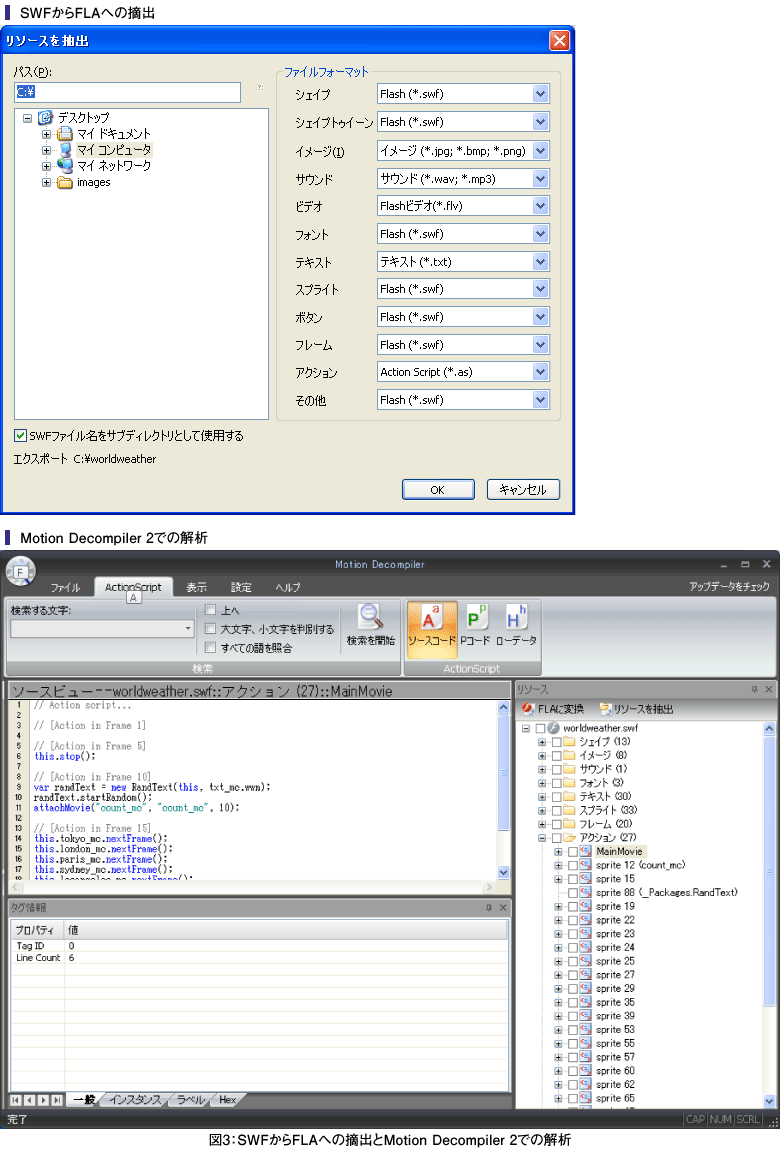Screen dimensions: 780x1150
Task: Open the ActionScript ribbon tab
Action: 133,587
